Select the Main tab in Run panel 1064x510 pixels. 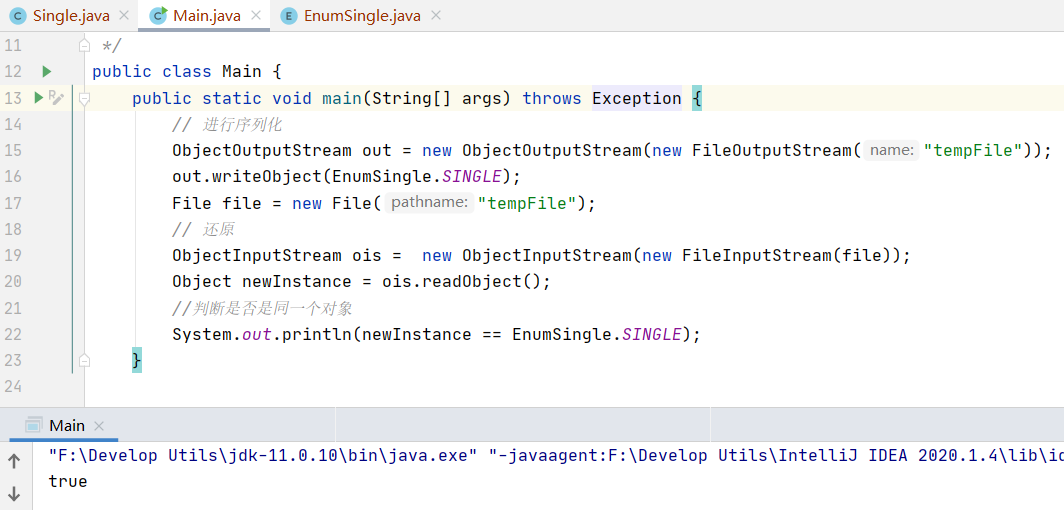[67, 425]
